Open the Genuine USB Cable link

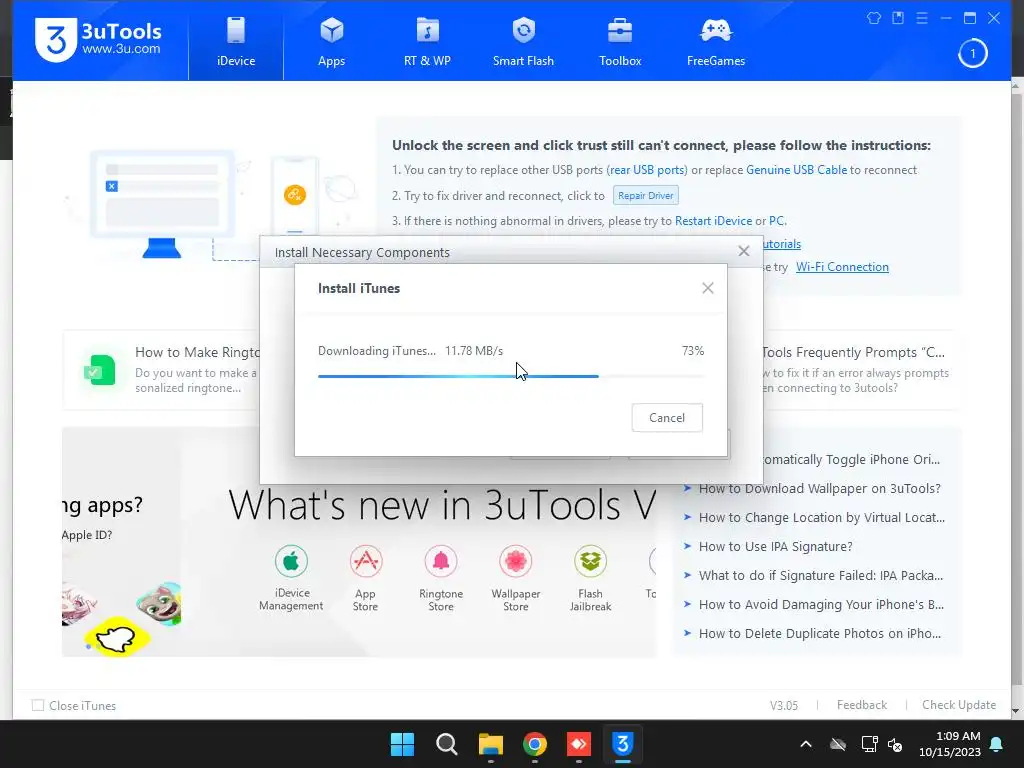coord(796,170)
